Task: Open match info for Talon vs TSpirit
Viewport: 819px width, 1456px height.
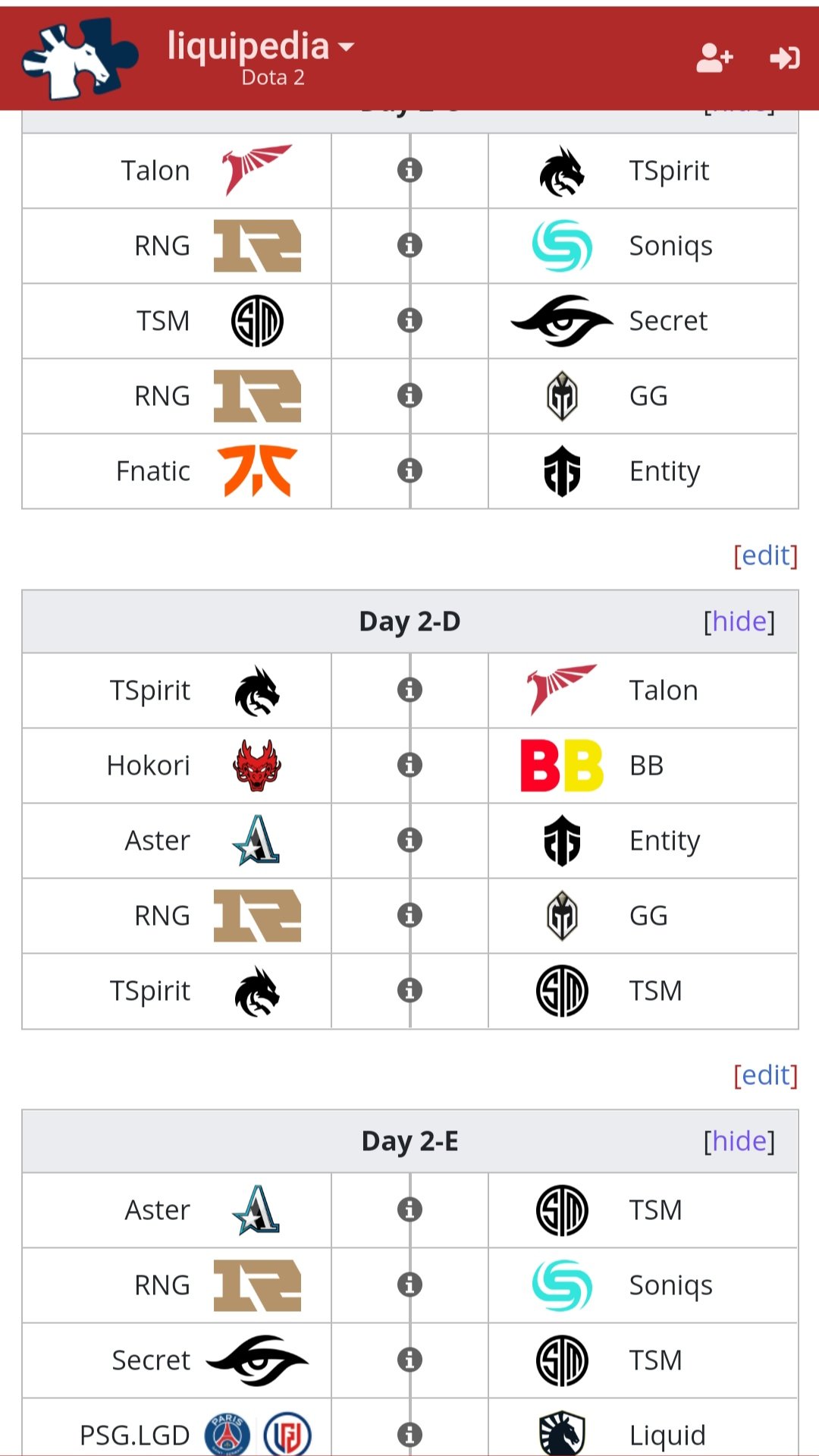Action: pos(409,170)
